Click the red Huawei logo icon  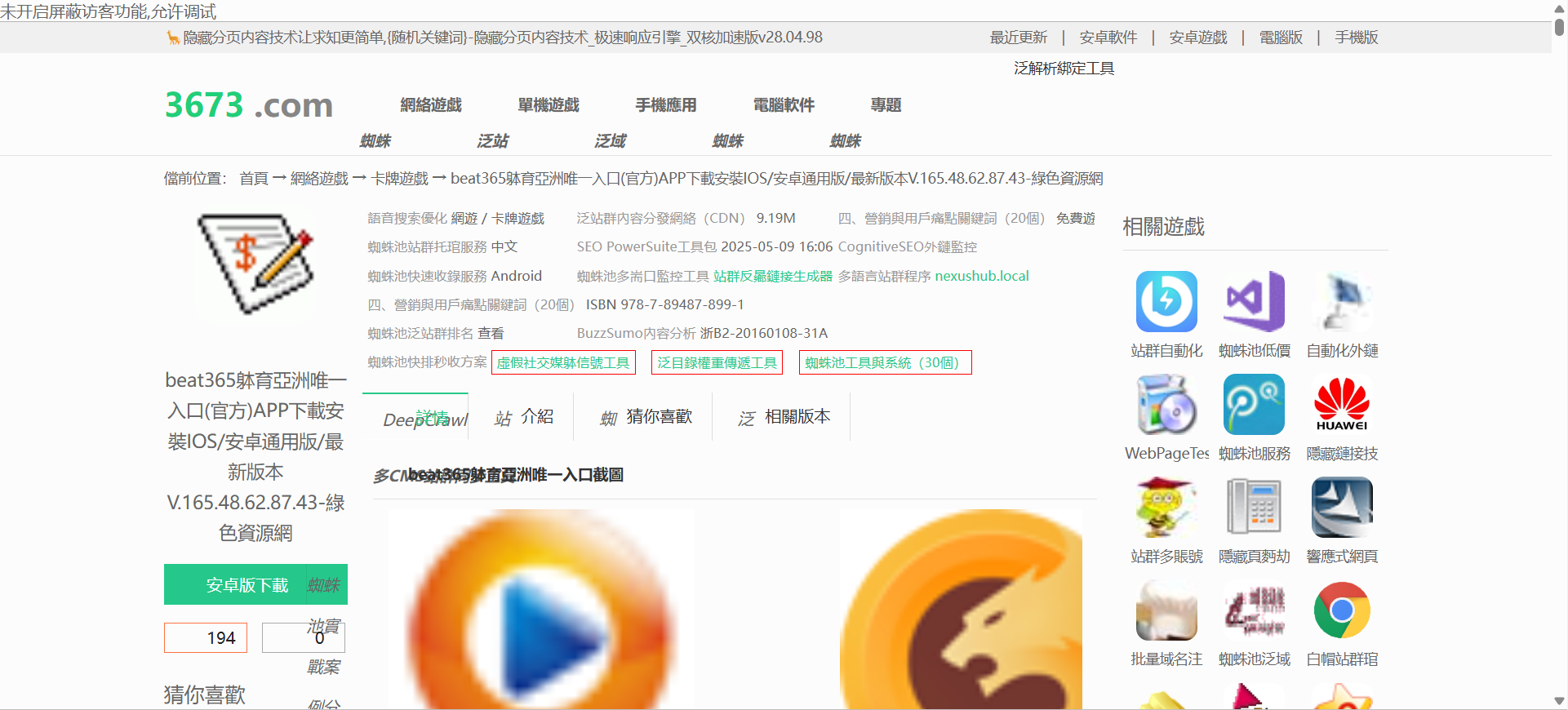tap(1342, 404)
